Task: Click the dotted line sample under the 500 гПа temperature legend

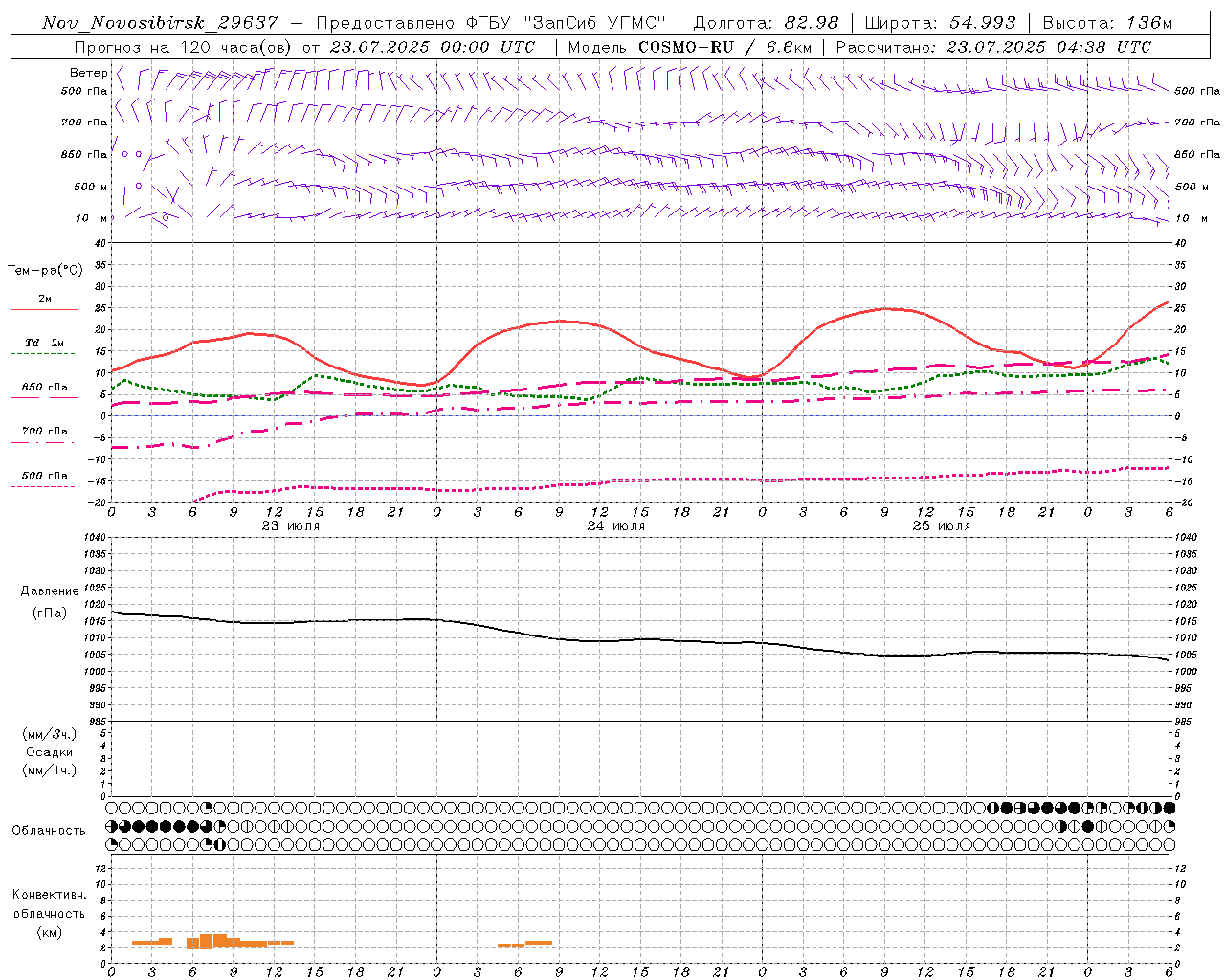Action: point(44,486)
